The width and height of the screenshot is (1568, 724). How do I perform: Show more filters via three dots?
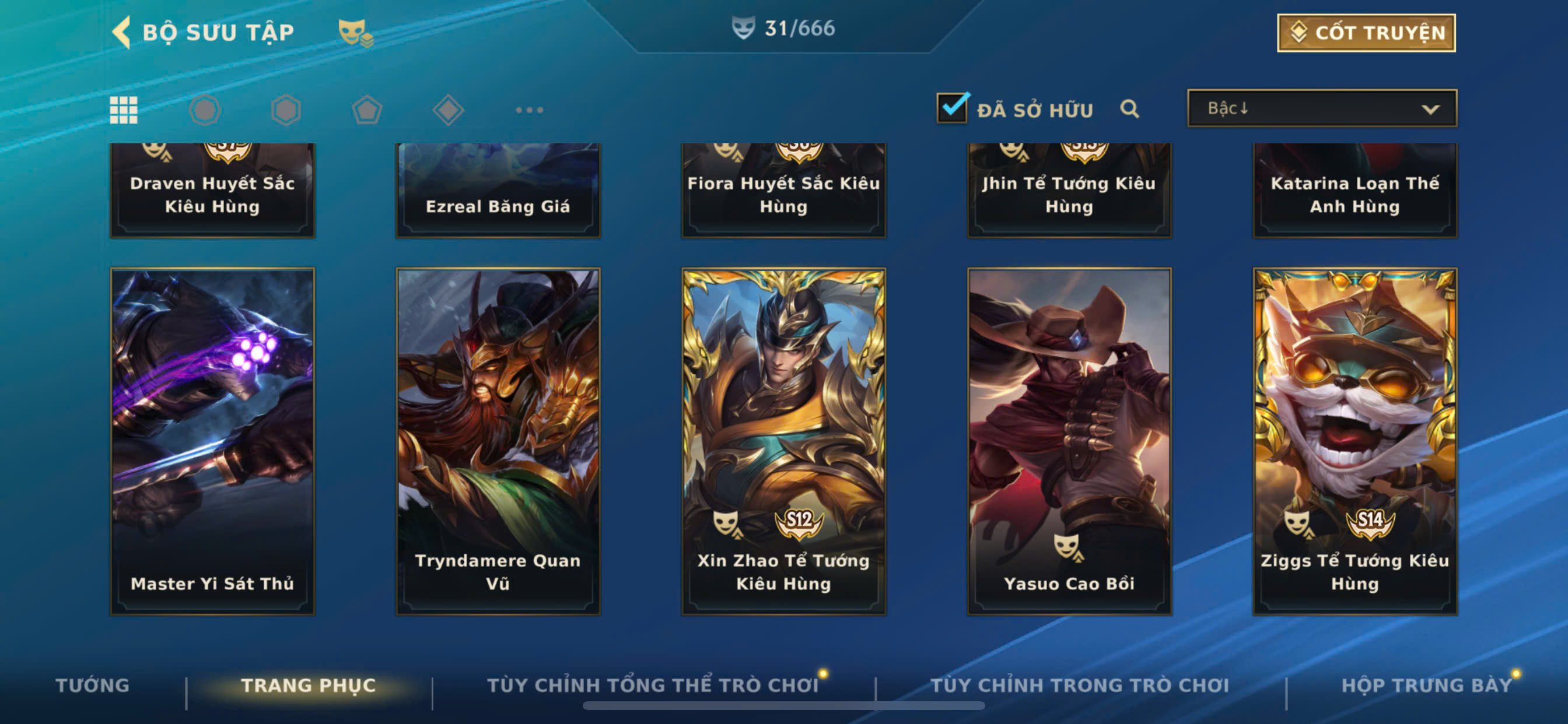coord(529,110)
